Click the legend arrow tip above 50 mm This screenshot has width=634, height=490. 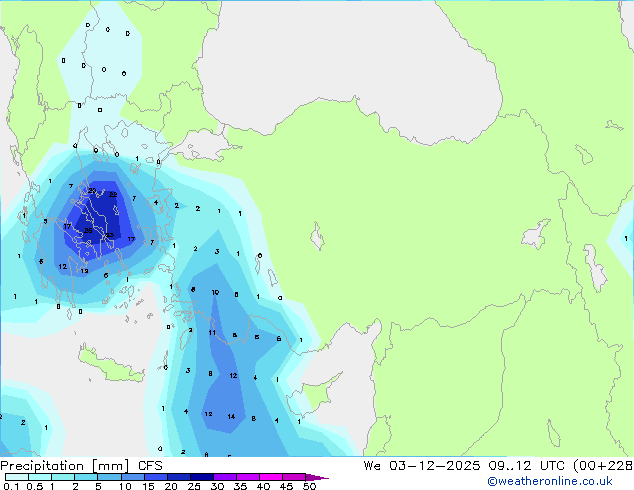(317, 477)
